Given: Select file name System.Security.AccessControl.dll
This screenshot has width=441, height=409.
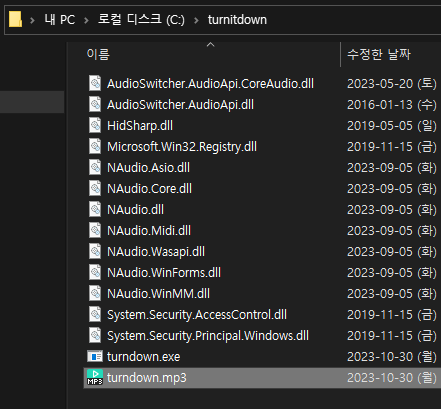Looking at the screenshot, I should (197, 315).
